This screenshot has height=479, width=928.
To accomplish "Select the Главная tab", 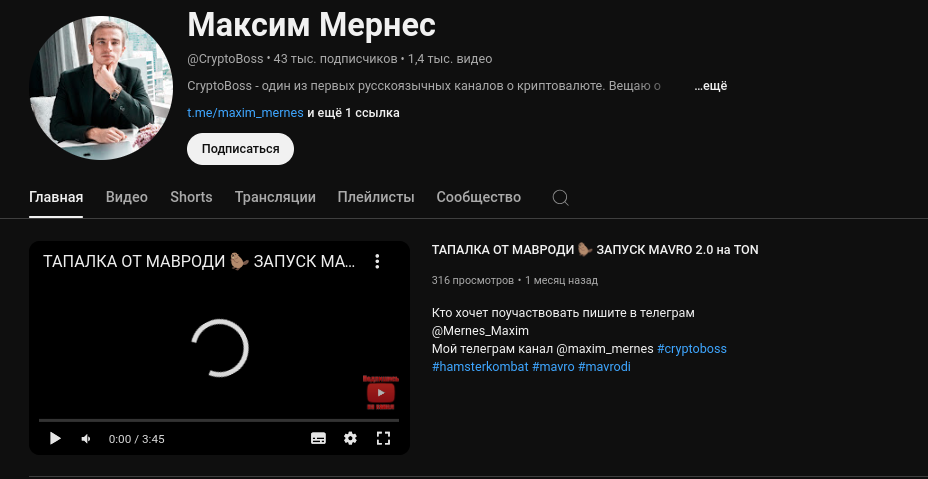I will (56, 197).
